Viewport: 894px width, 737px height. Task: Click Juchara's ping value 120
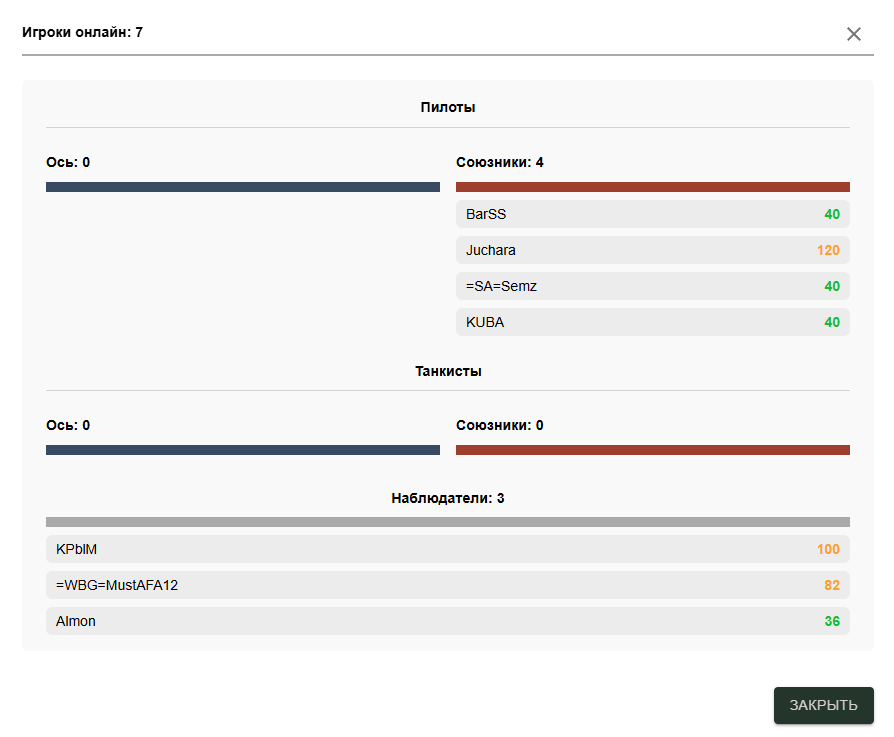[x=828, y=250]
